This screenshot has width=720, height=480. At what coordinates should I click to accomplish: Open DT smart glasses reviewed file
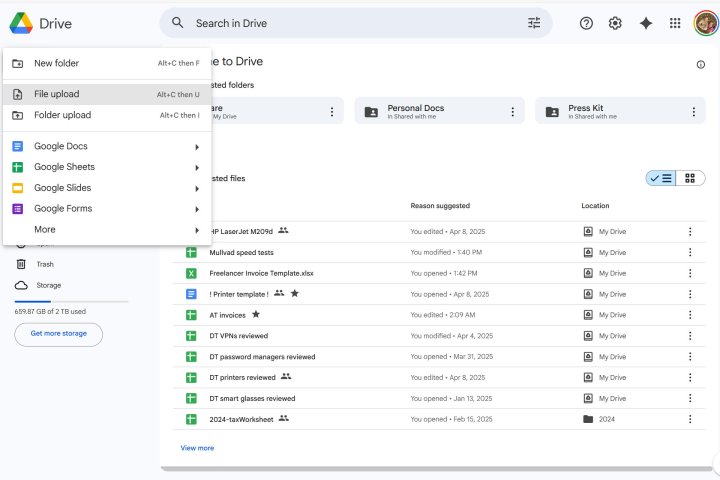tap(252, 398)
